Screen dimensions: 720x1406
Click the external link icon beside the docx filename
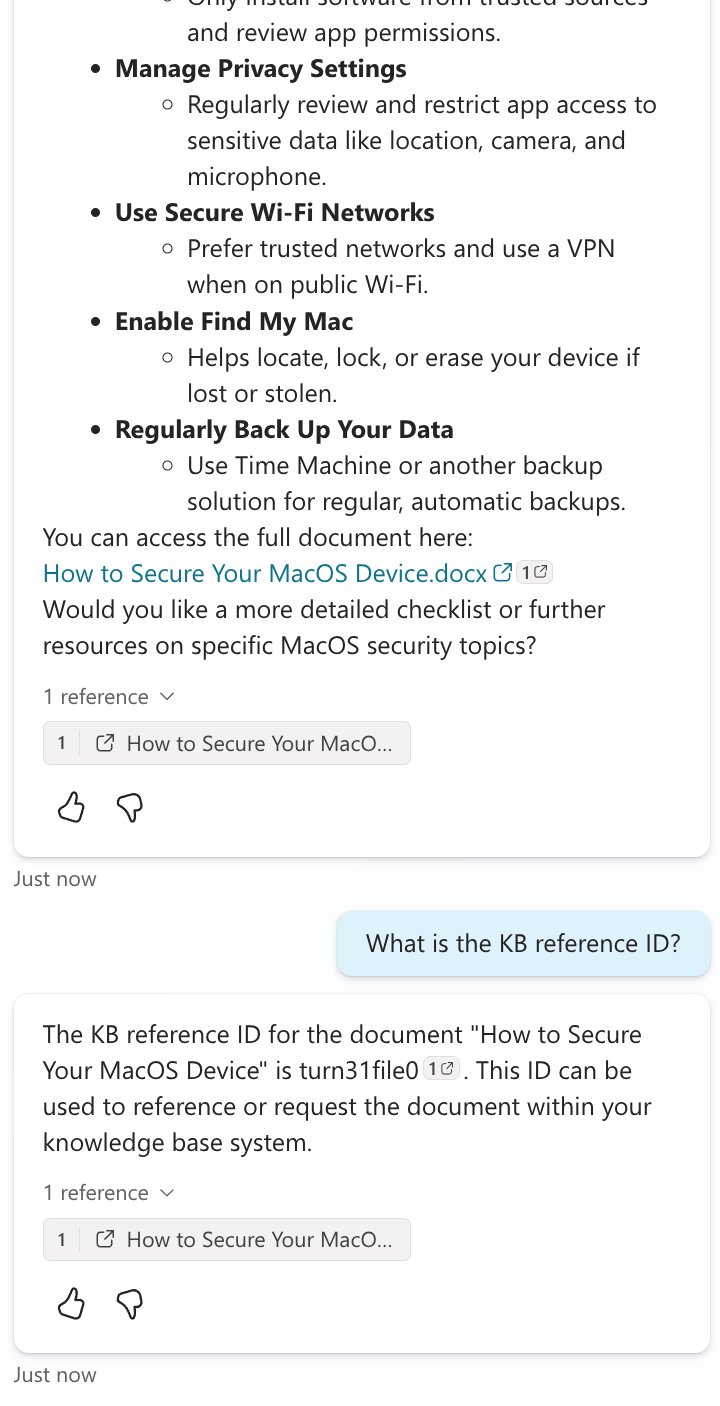501,572
